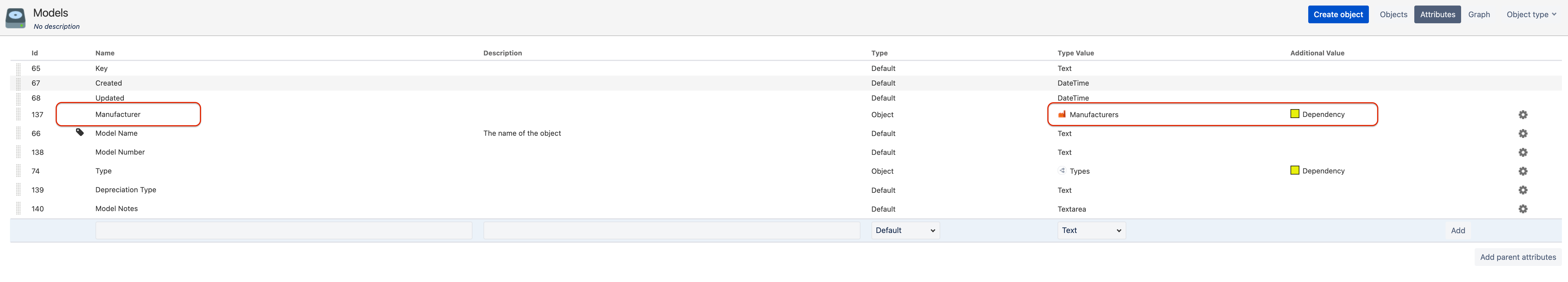Open settings gear for Manufacturer row
The width and height of the screenshot is (1568, 282).
[1522, 114]
